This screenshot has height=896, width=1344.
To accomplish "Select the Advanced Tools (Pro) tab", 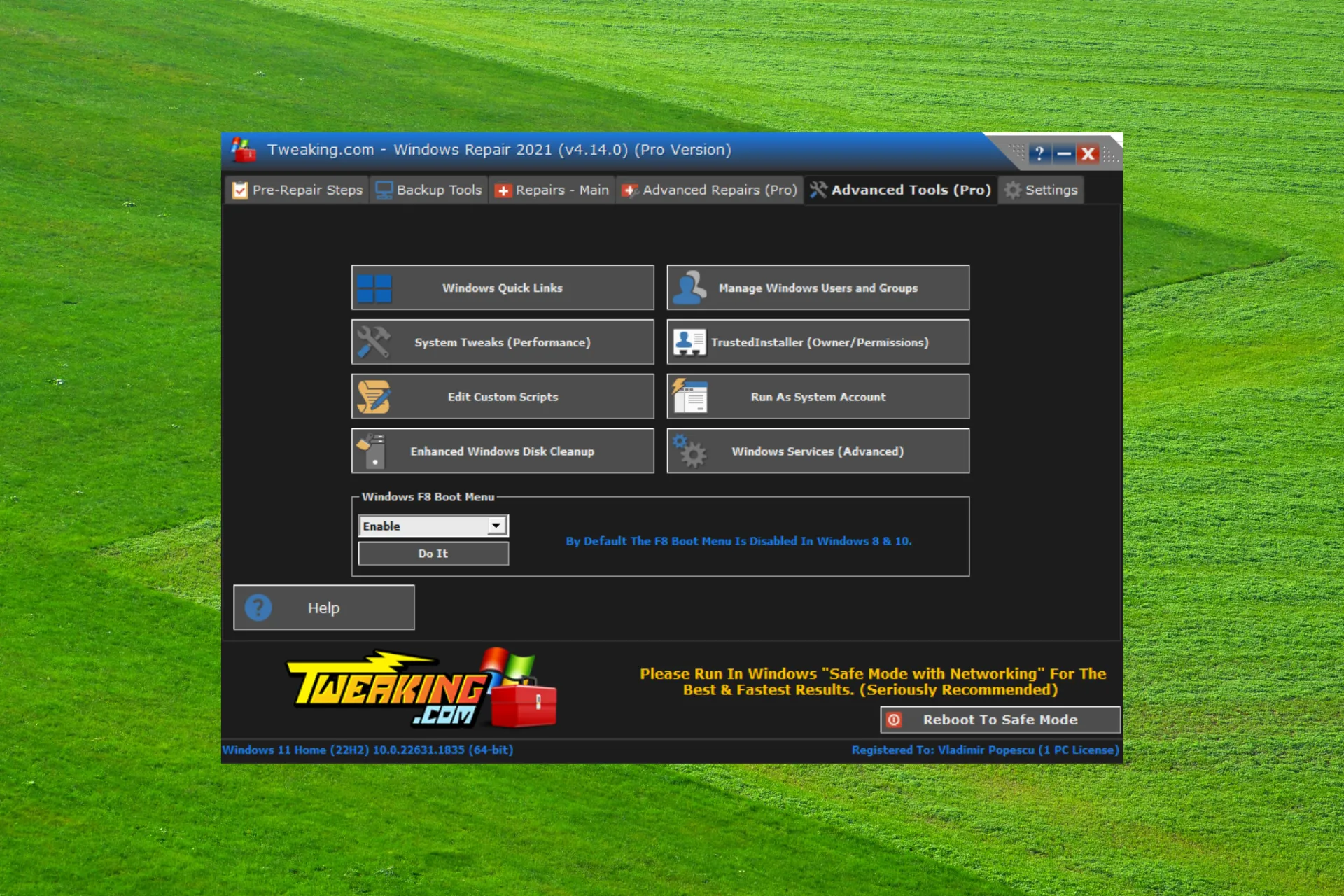I will click(901, 190).
